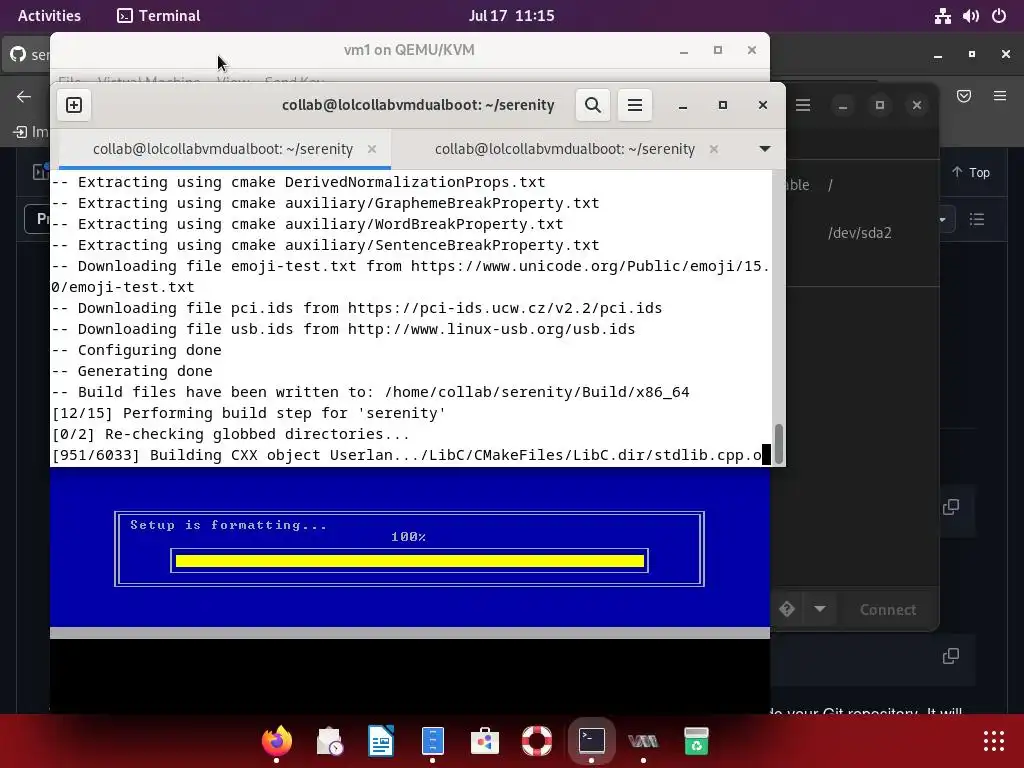Click the '-- Generating done' terminal line
Viewport: 1024px width, 768px height.
point(132,371)
